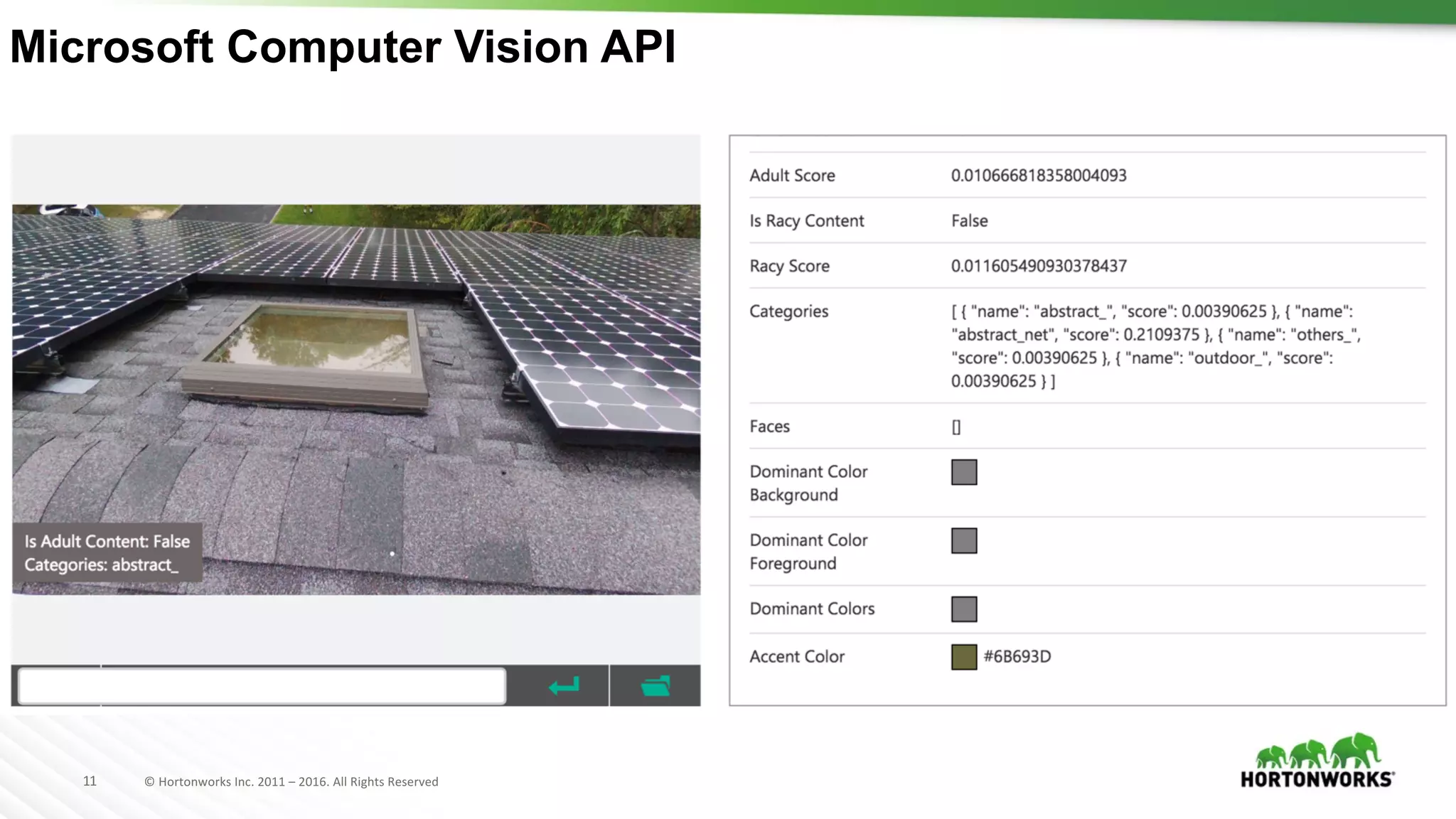Click the Adult Score value 0.010666818358004093
Viewport: 1456px width, 819px height.
(1039, 176)
